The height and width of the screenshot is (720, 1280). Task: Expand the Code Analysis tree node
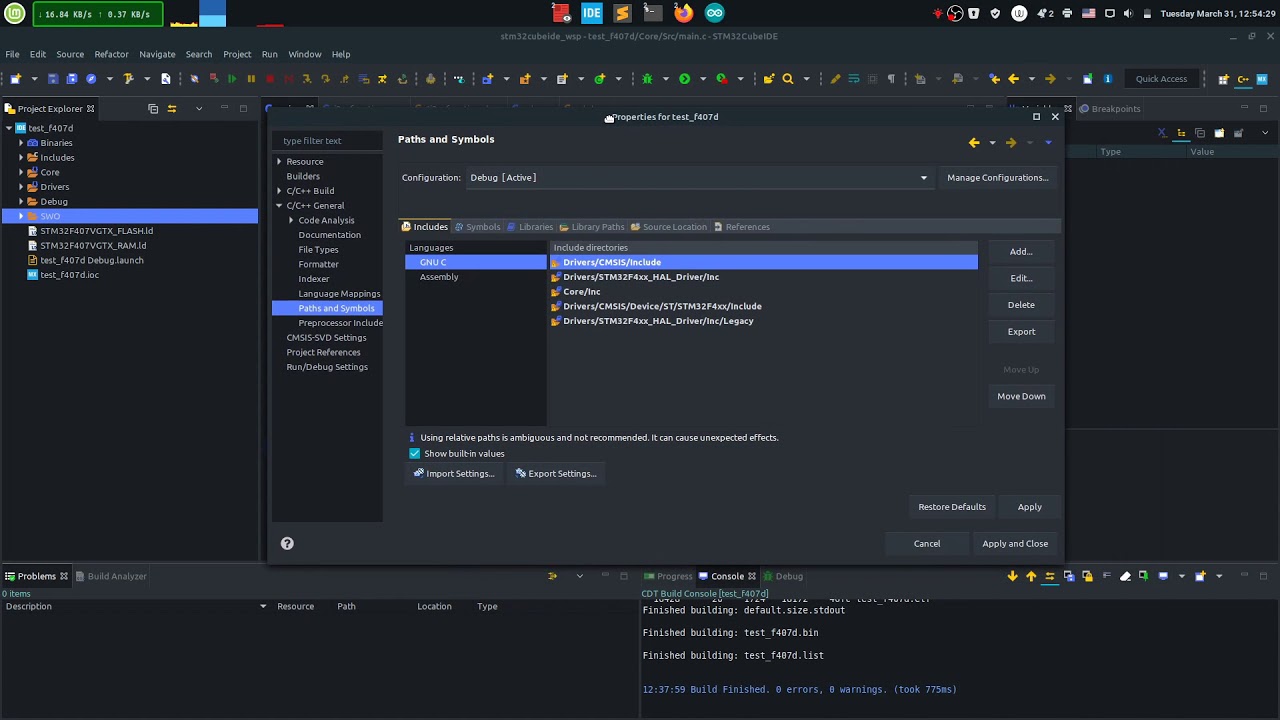click(x=291, y=220)
